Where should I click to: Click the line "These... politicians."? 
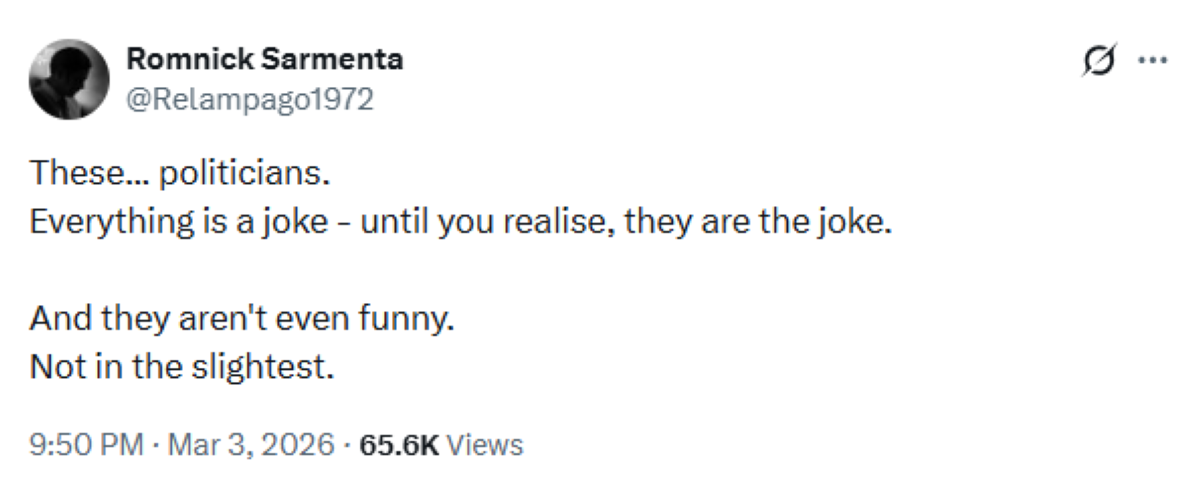(x=180, y=175)
